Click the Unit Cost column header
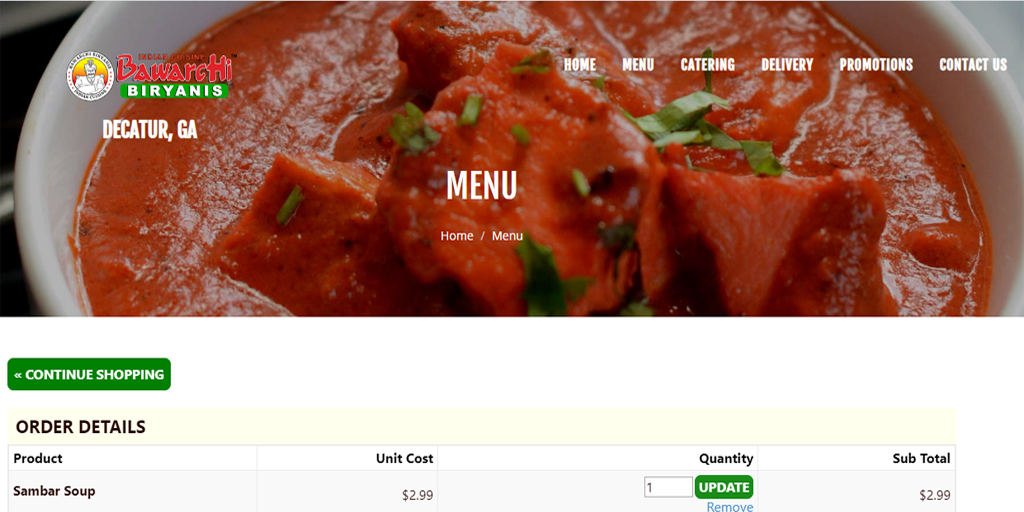Image resolution: width=1024 pixels, height=512 pixels. click(404, 458)
